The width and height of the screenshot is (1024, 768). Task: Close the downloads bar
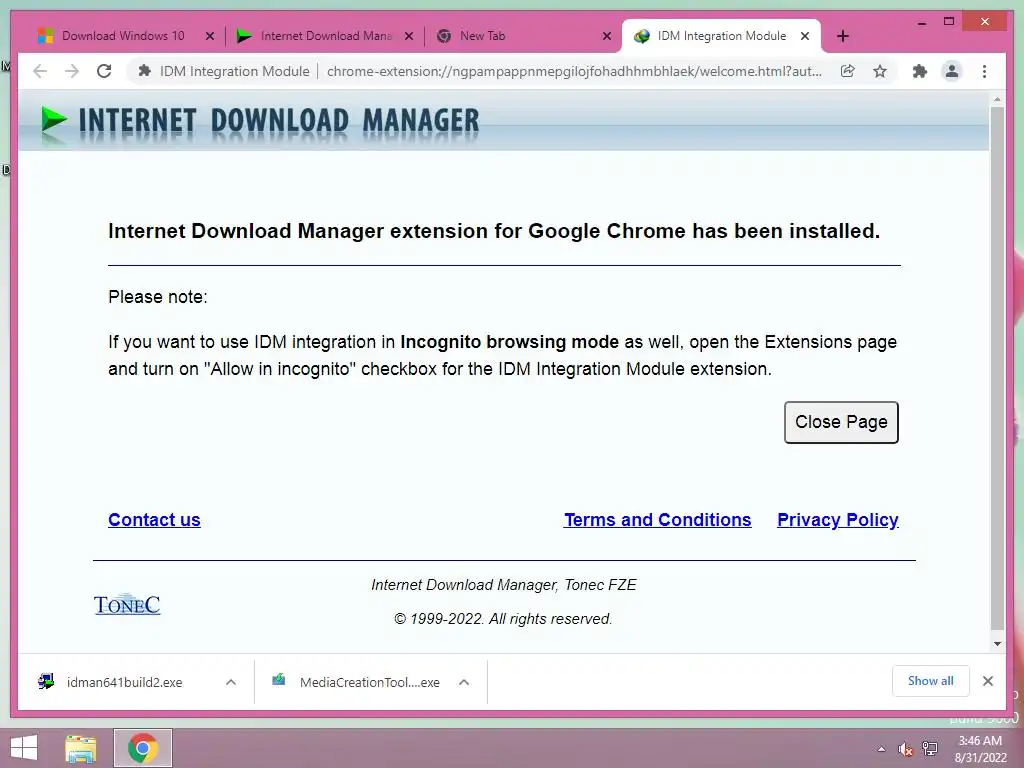(988, 681)
